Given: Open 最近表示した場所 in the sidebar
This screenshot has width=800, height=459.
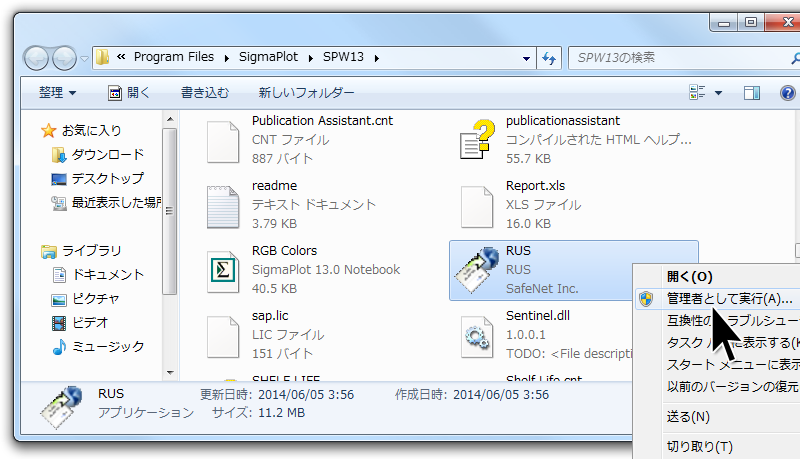Looking at the screenshot, I should point(116,202).
